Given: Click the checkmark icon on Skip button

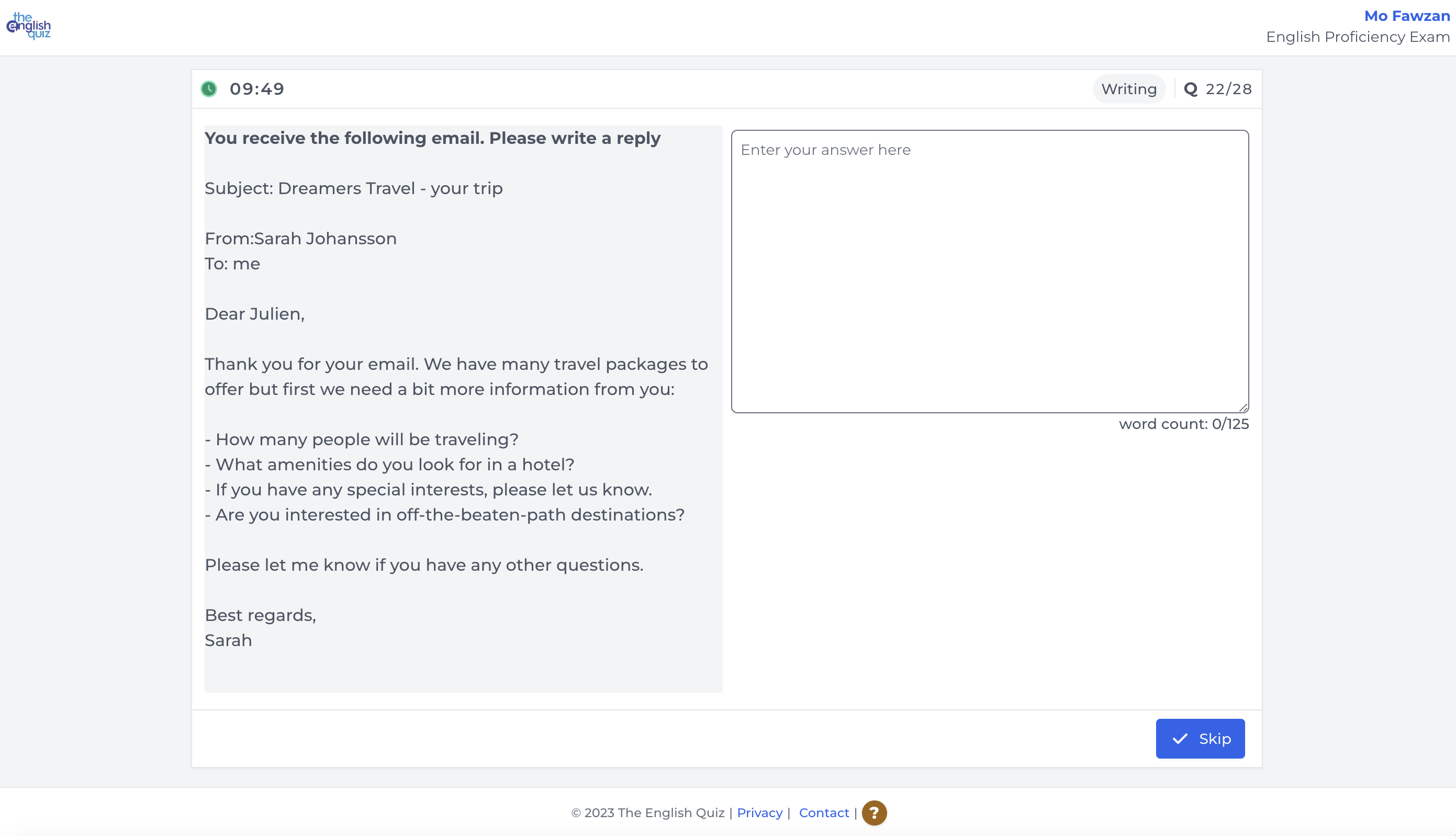Looking at the screenshot, I should tap(1180, 739).
